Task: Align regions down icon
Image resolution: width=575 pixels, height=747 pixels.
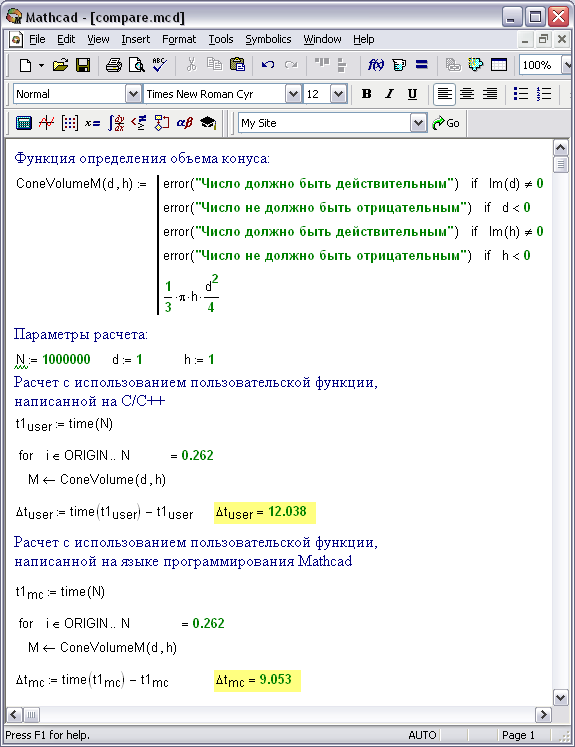Action: click(342, 65)
